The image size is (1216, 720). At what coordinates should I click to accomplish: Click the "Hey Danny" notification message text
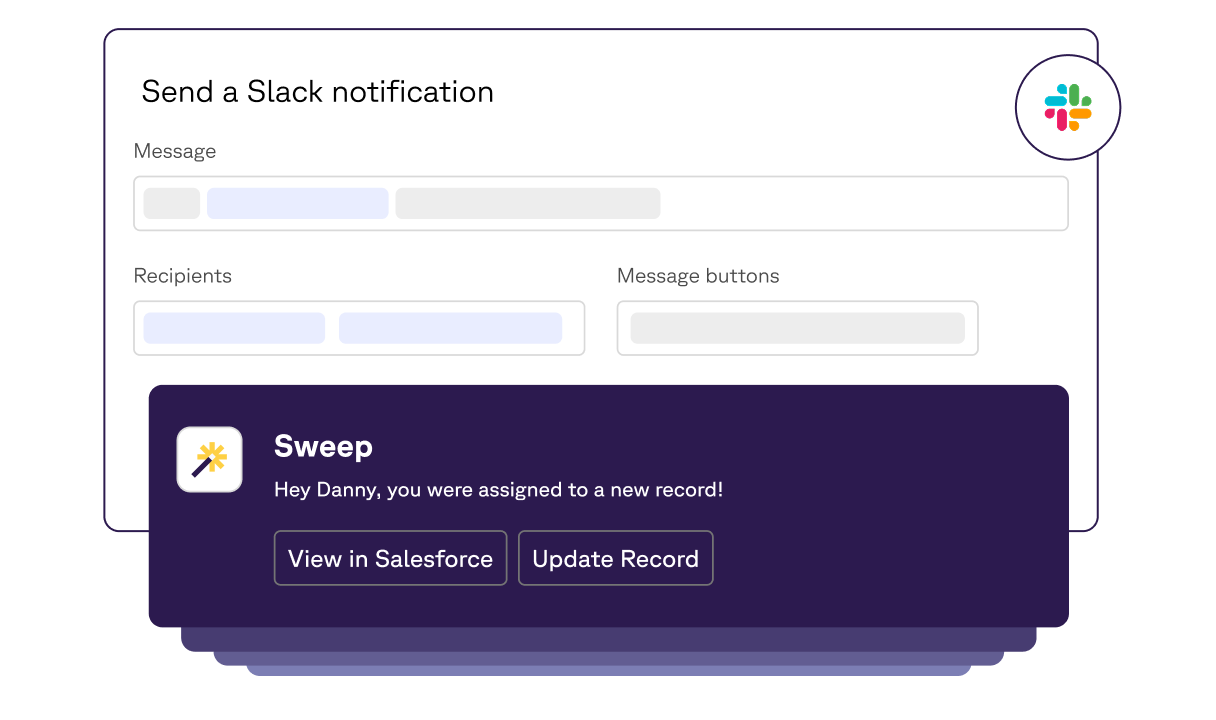pos(498,490)
